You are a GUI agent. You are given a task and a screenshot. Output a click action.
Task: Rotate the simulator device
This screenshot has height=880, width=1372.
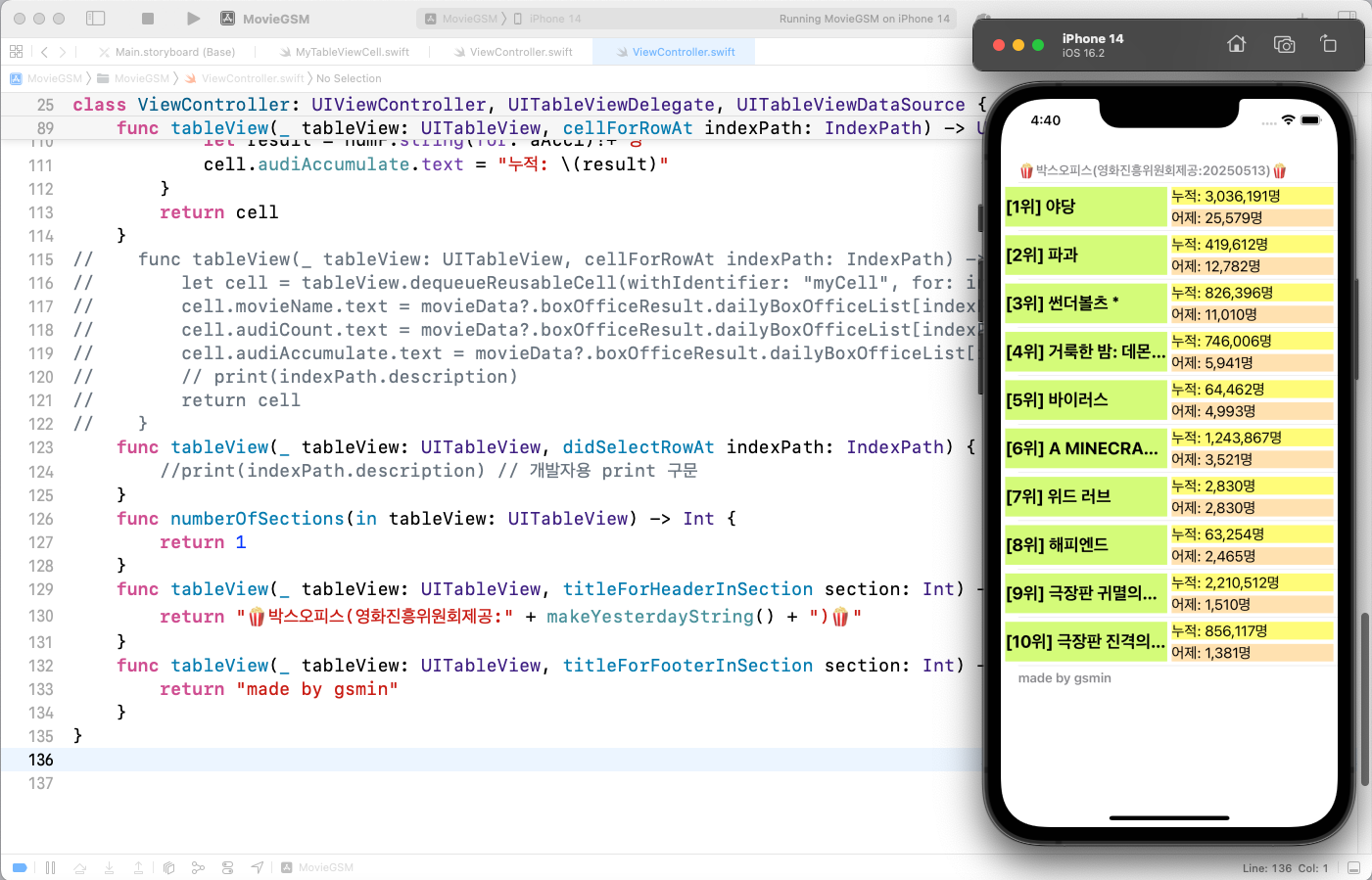pos(1329,44)
